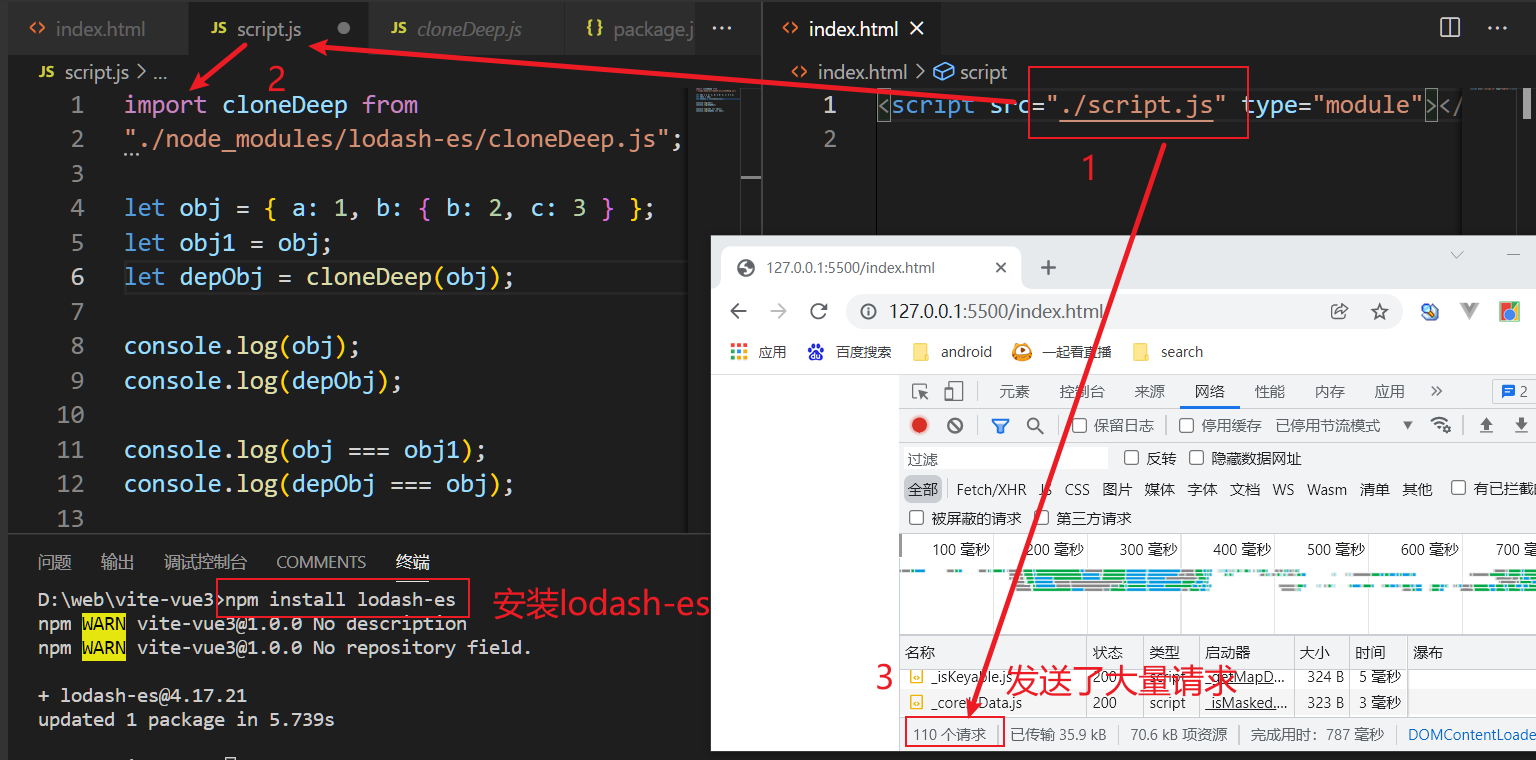The height and width of the screenshot is (760, 1536).
Task: Click the DOMContentLoaded link in network summary
Action: [1471, 734]
